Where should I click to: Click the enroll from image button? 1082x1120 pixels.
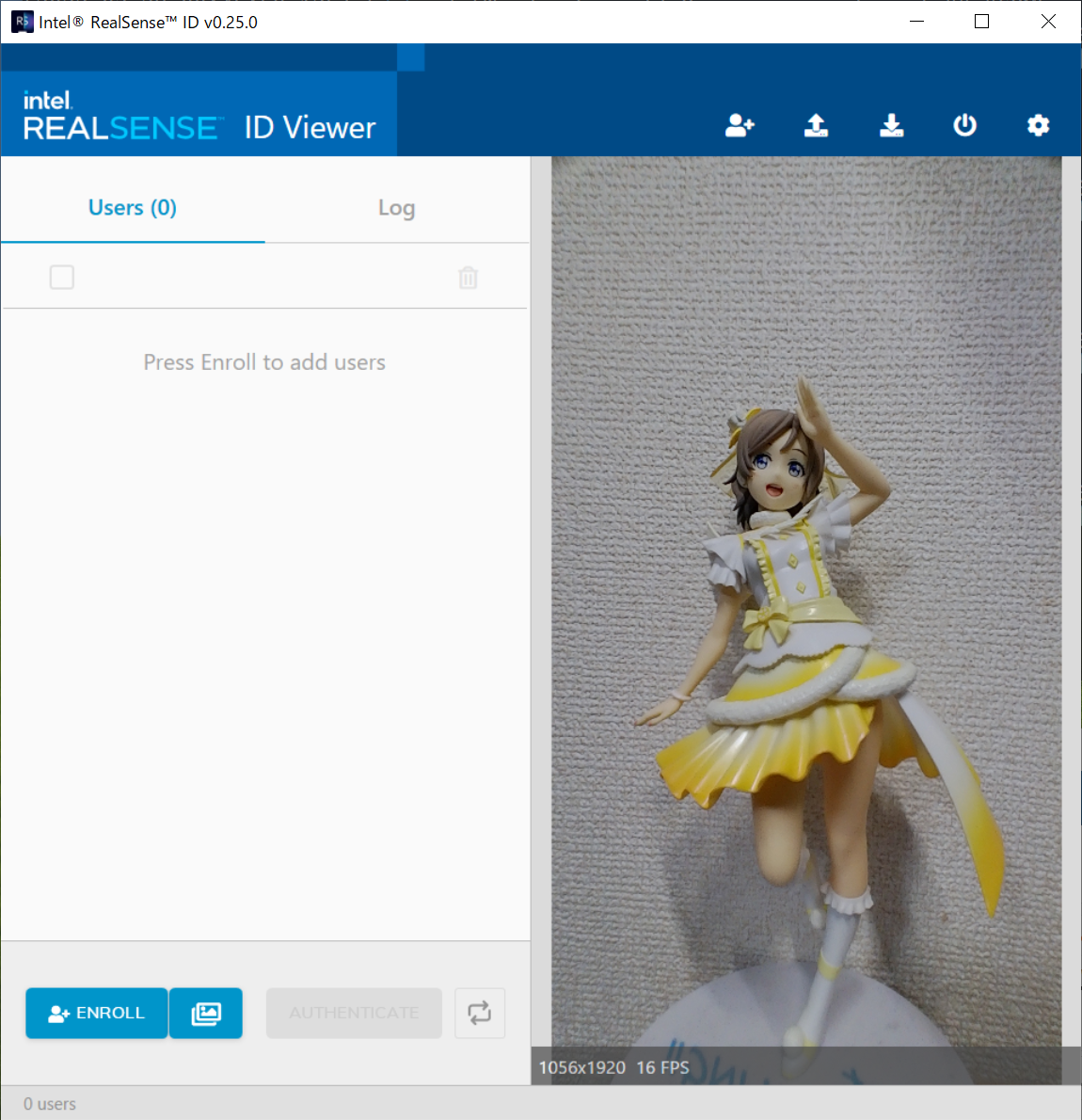(206, 1013)
